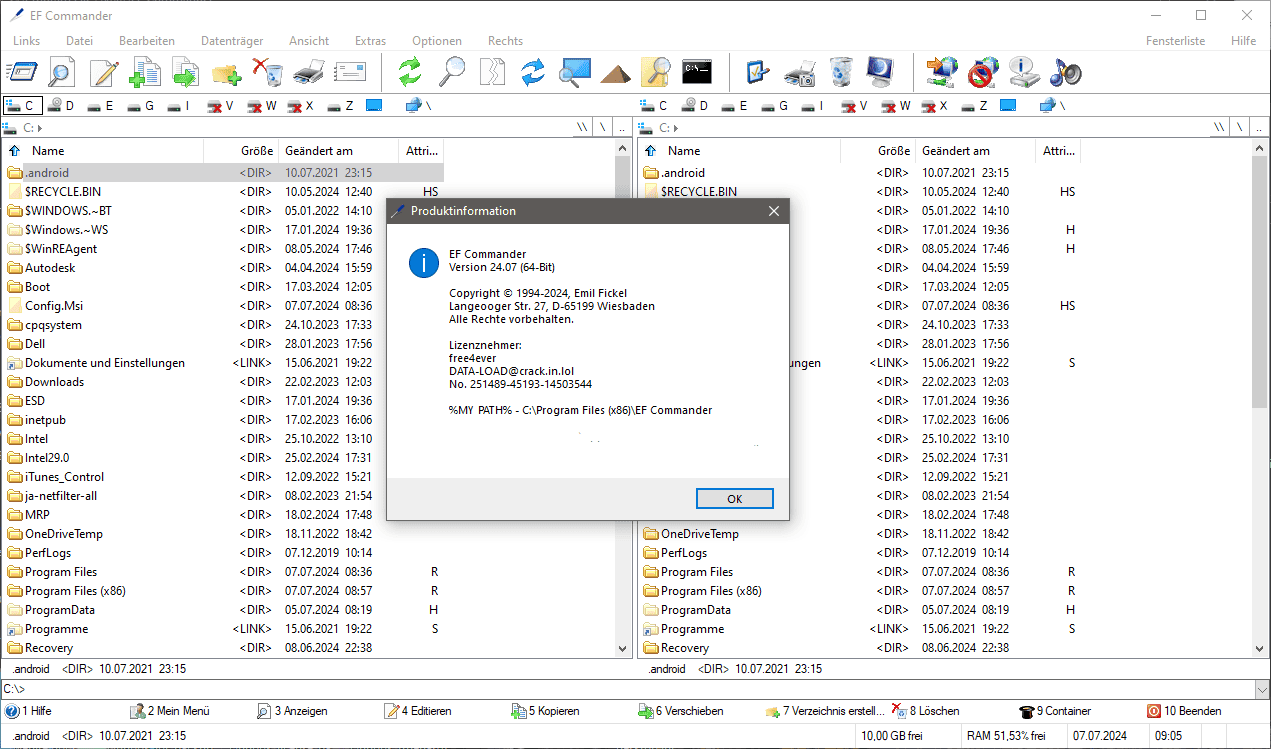1271x749 pixels.
Task: Open the command line history dropdown
Action: pyautogui.click(x=1261, y=689)
